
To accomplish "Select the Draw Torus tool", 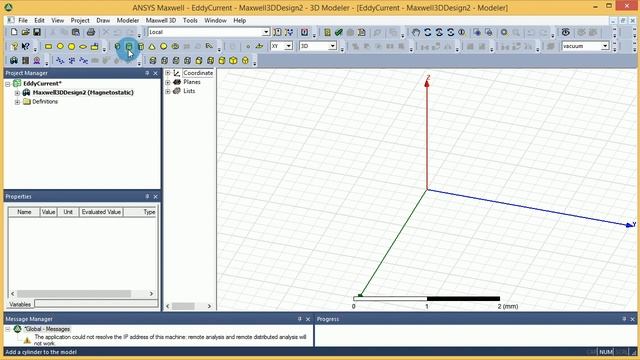I will coord(175,47).
